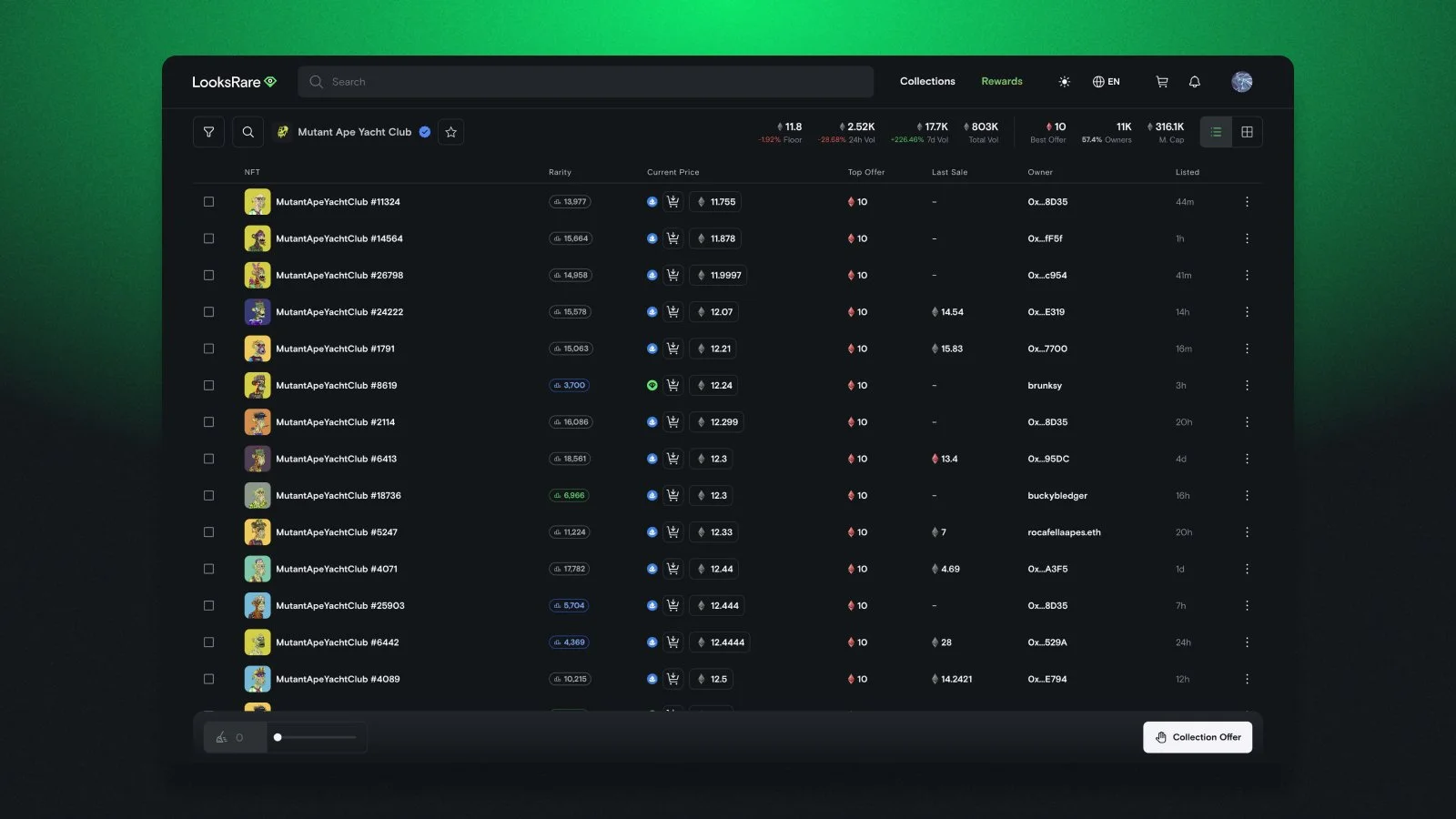Image resolution: width=1456 pixels, height=819 pixels.
Task: Click the collection search magnifier button
Action: pos(248,132)
